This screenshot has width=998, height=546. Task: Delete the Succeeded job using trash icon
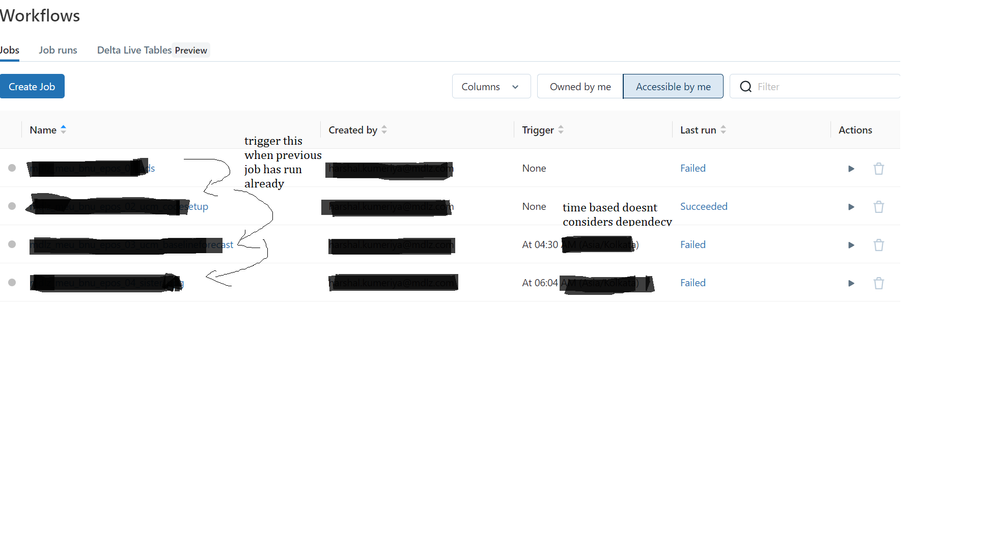(x=879, y=207)
